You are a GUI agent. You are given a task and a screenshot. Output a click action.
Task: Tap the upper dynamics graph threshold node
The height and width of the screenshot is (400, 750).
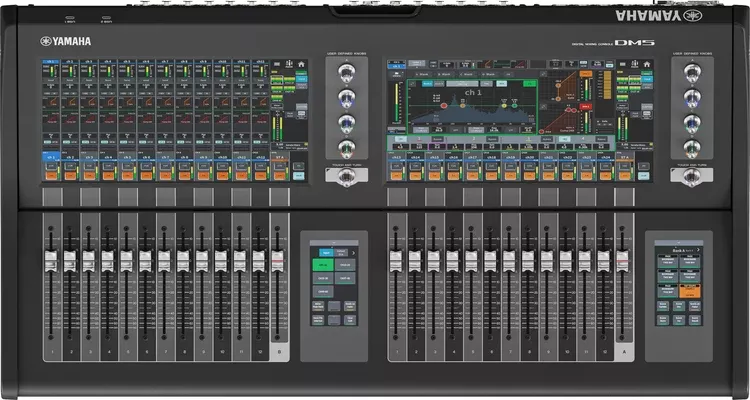point(558,85)
